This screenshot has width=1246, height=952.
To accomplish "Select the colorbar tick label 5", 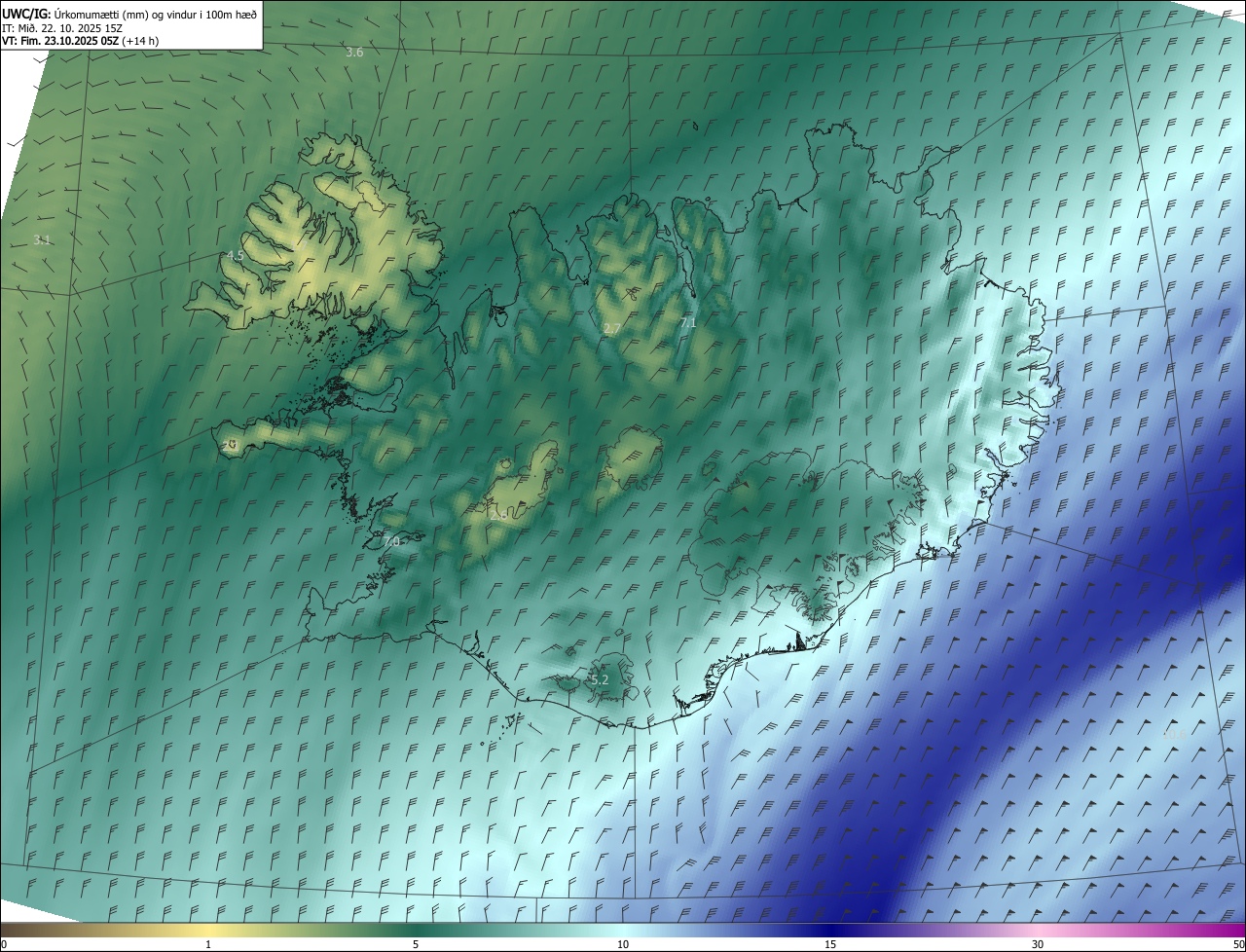I will [416, 944].
